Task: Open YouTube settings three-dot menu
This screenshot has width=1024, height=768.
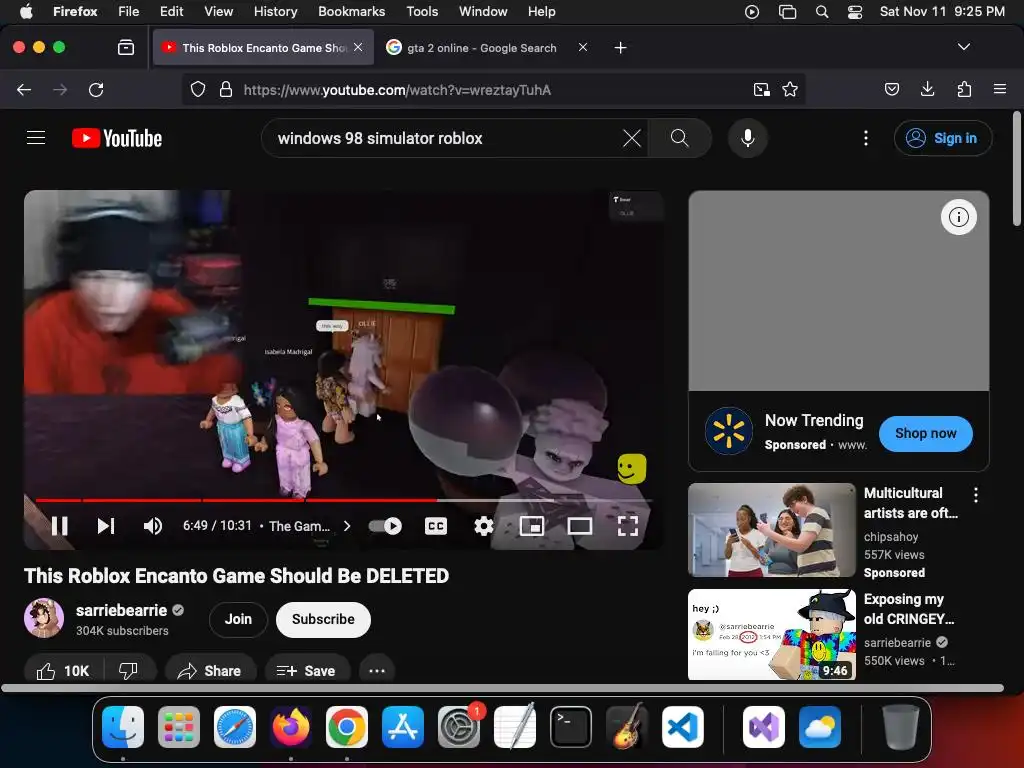Action: tap(866, 138)
